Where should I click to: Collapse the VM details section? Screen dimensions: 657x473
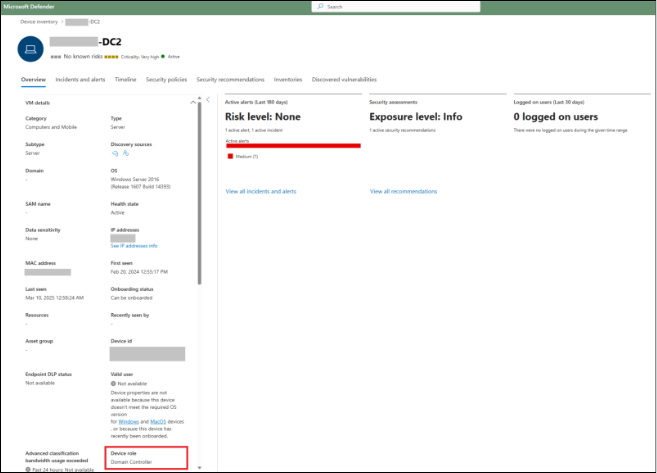tap(193, 102)
